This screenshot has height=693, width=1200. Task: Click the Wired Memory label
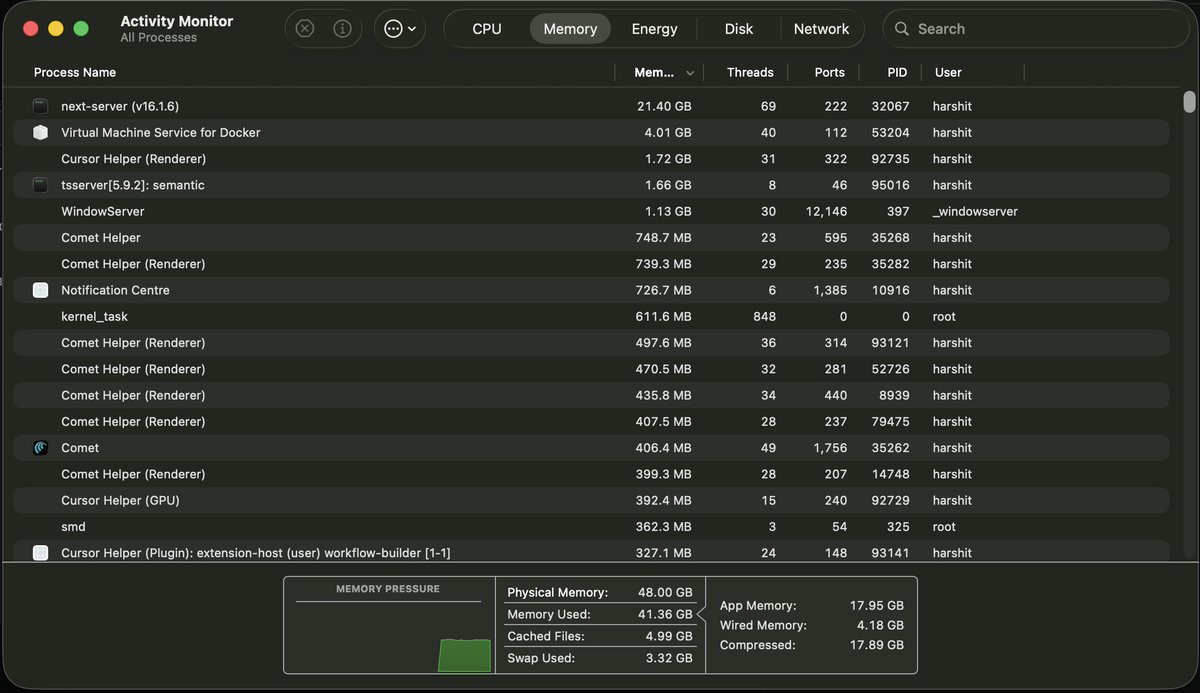coord(763,625)
